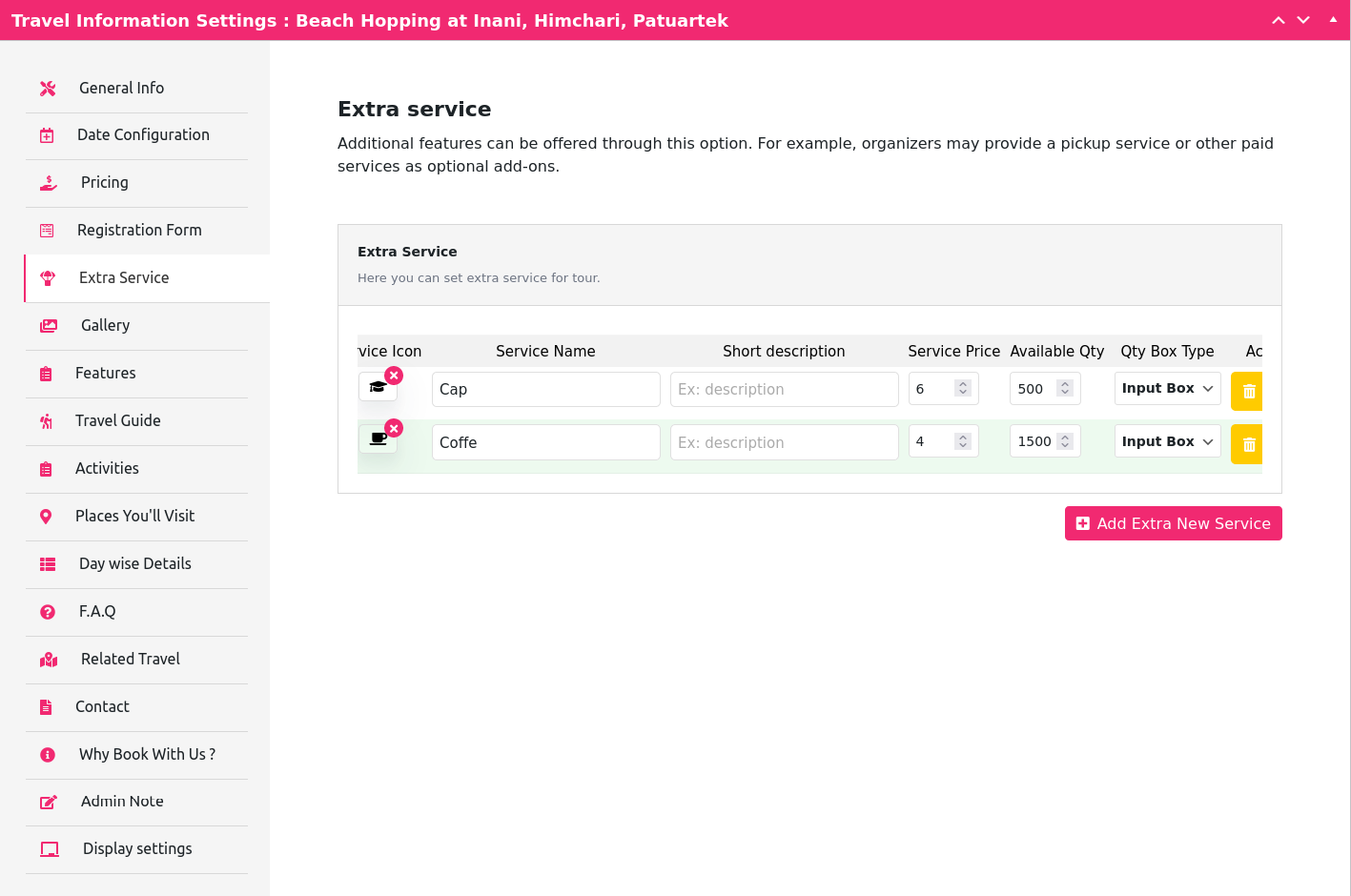The width and height of the screenshot is (1351, 896).
Task: Open the Contact tab
Action: (x=136, y=707)
